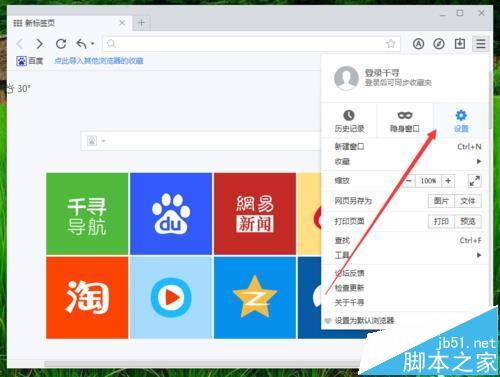
Task: Expand the 工具 tools submenu
Action: coord(405,255)
